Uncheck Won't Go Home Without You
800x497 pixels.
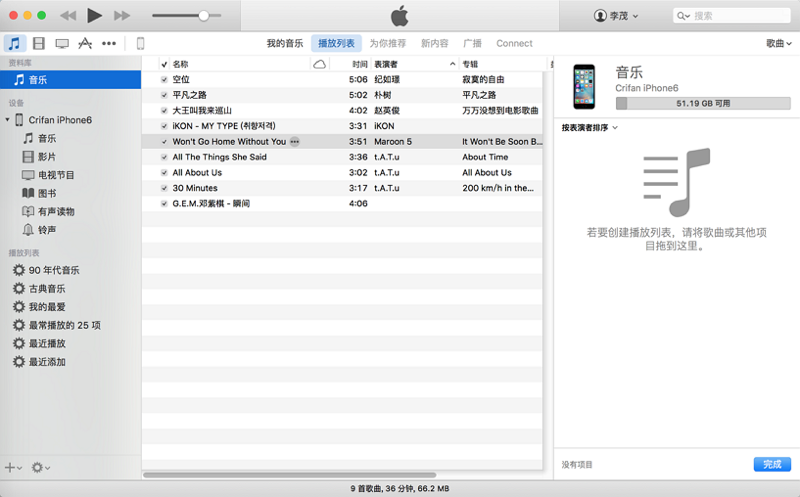pos(164,142)
